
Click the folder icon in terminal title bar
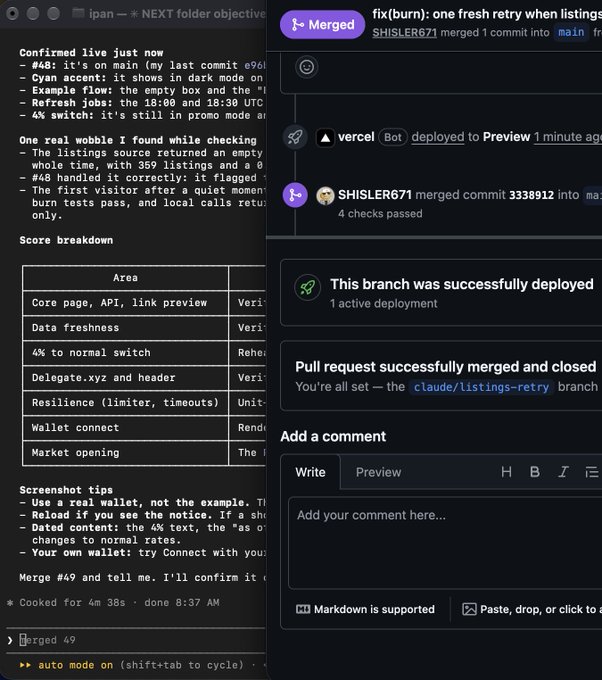[78, 13]
